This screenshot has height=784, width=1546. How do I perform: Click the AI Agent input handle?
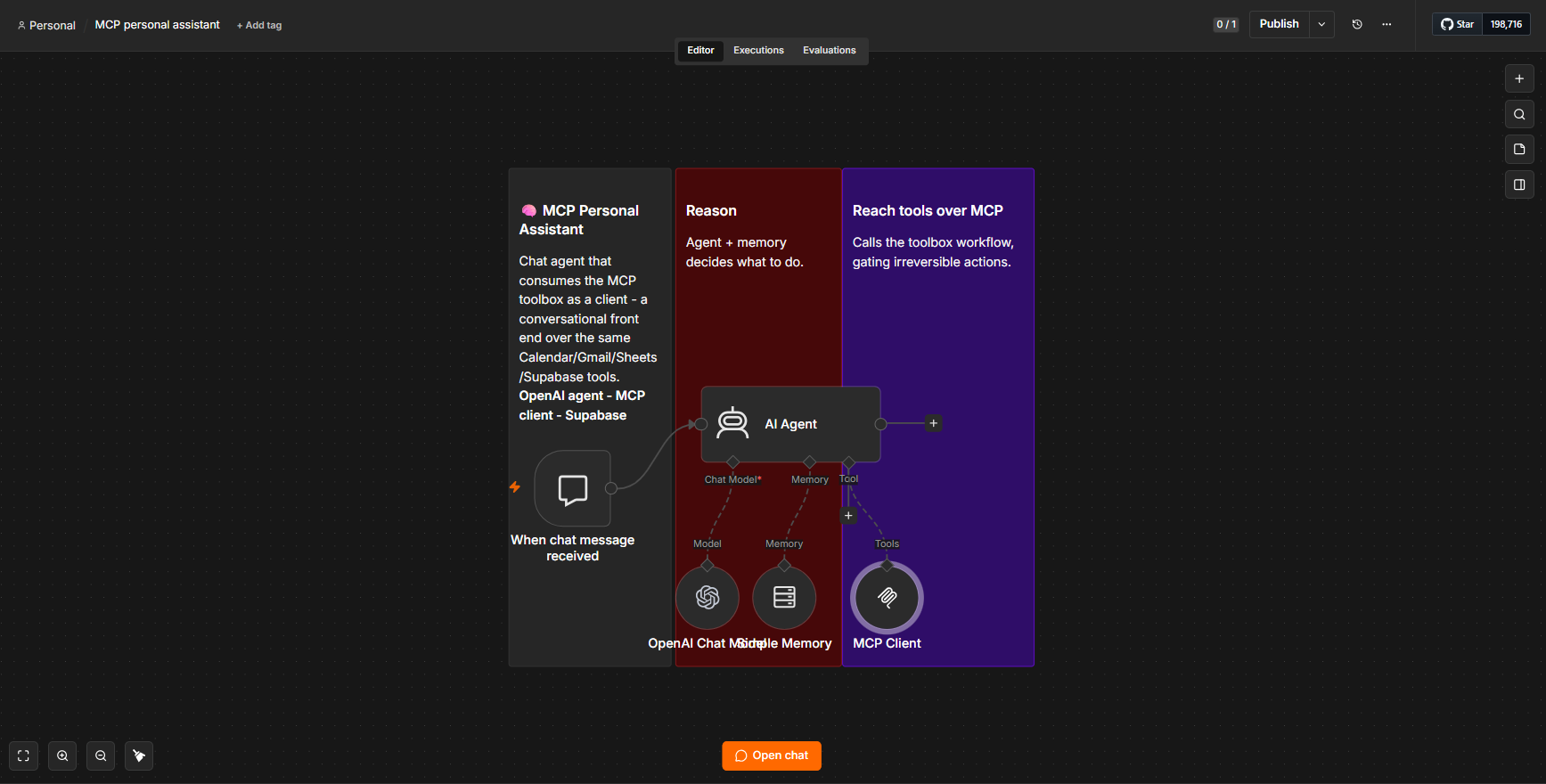[x=701, y=424]
